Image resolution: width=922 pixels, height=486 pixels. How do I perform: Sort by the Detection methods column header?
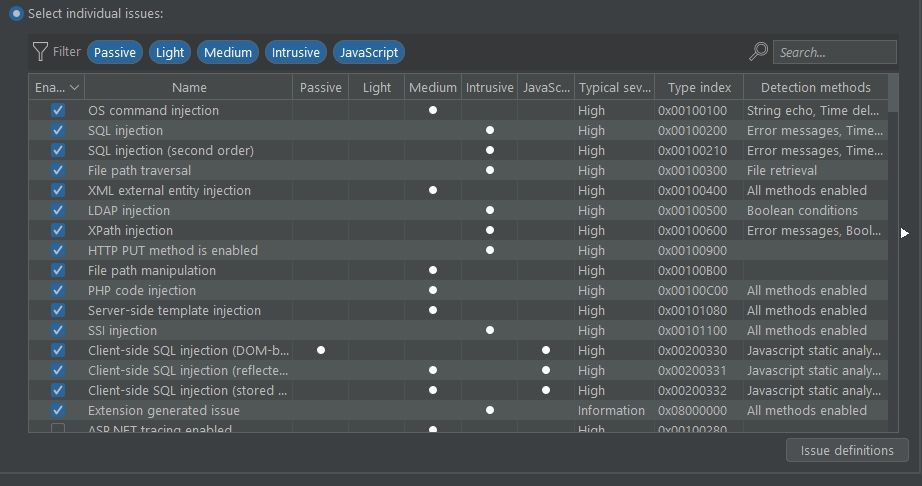(x=816, y=88)
